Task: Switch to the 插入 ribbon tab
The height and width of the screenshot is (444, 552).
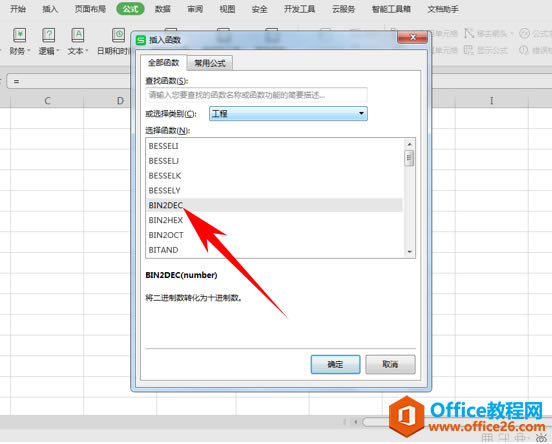Action: (x=50, y=9)
